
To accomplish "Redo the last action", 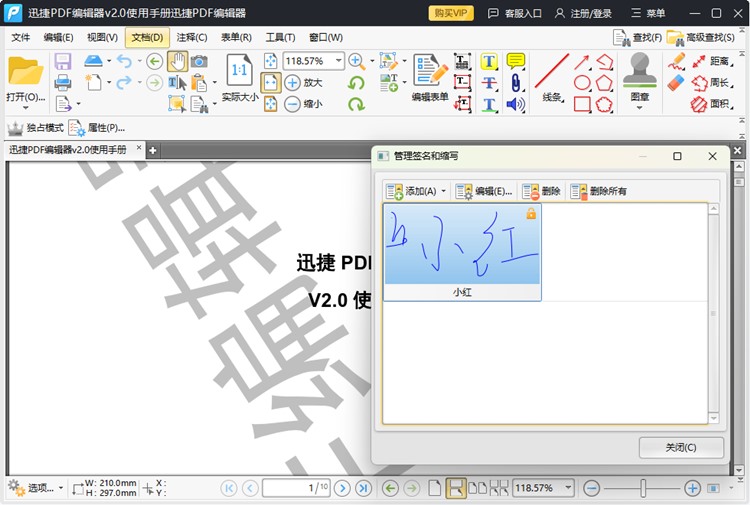I will tap(124, 83).
